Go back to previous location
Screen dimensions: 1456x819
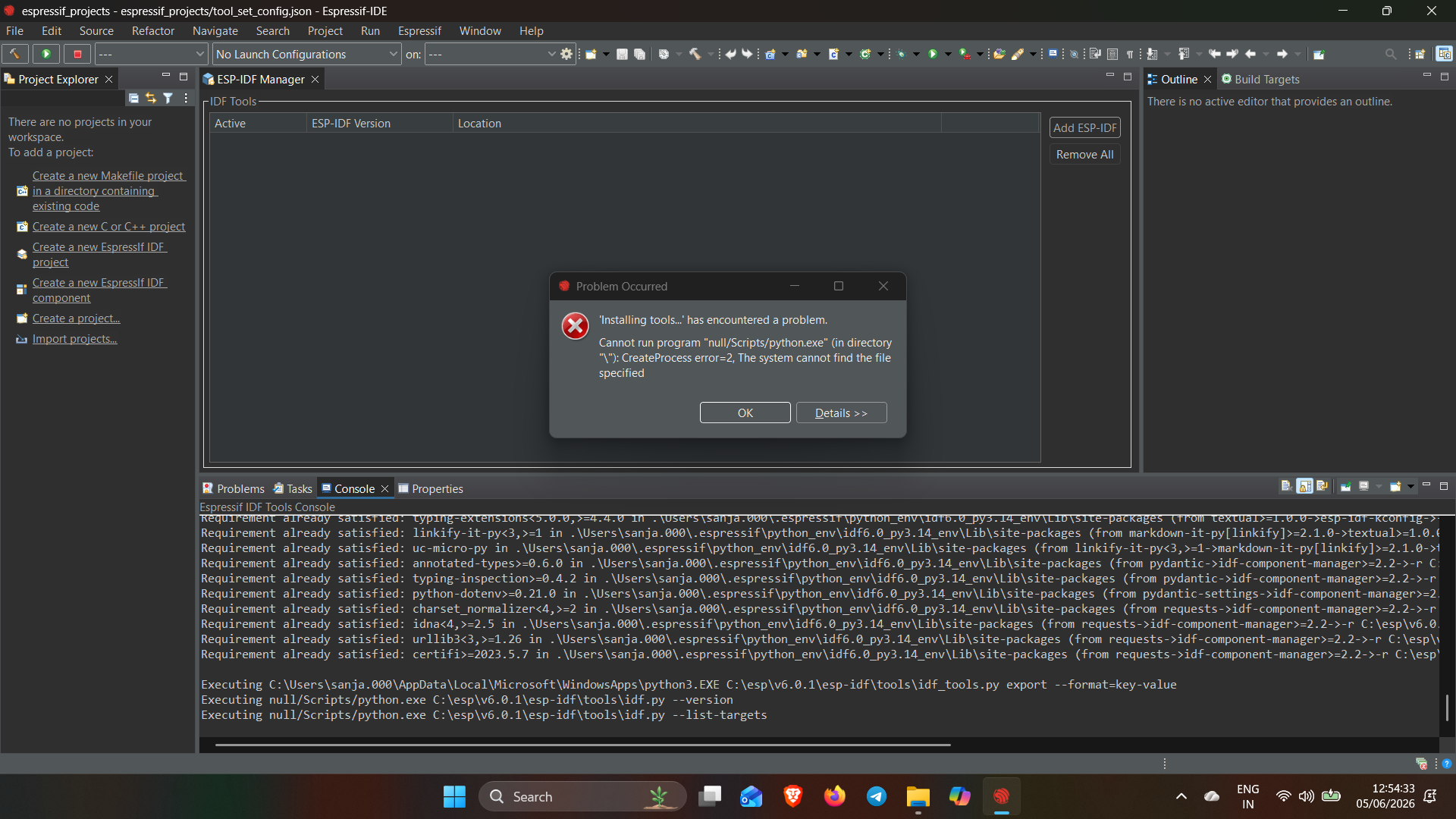tap(1250, 55)
